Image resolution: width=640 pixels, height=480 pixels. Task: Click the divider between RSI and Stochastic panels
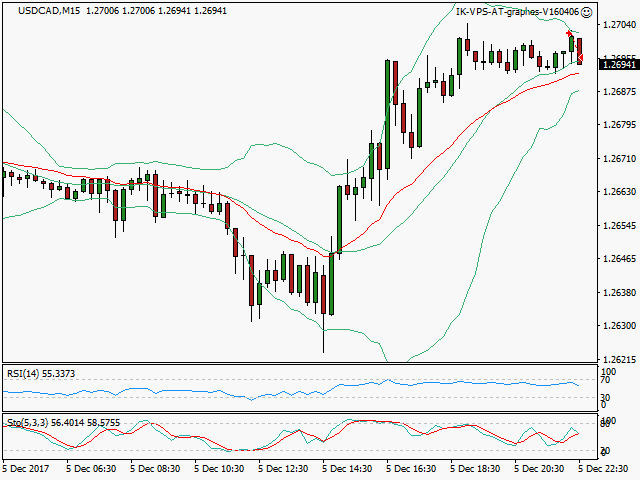[300, 414]
